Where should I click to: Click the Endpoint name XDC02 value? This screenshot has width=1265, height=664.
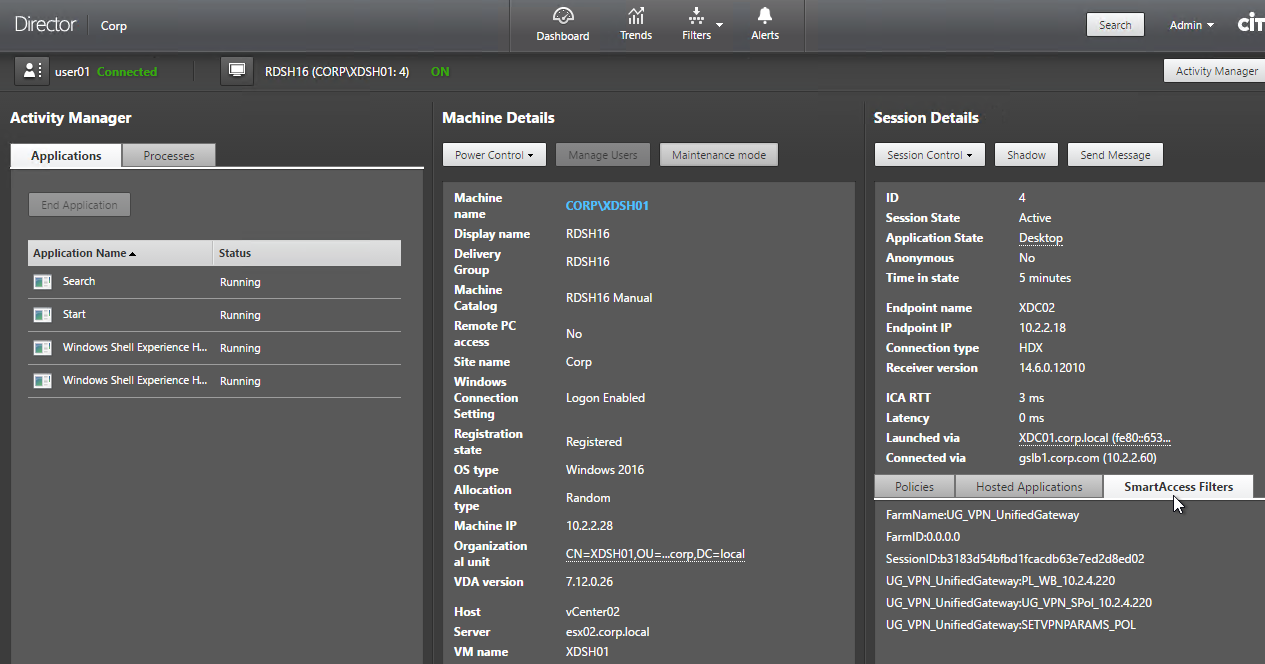pos(1037,308)
